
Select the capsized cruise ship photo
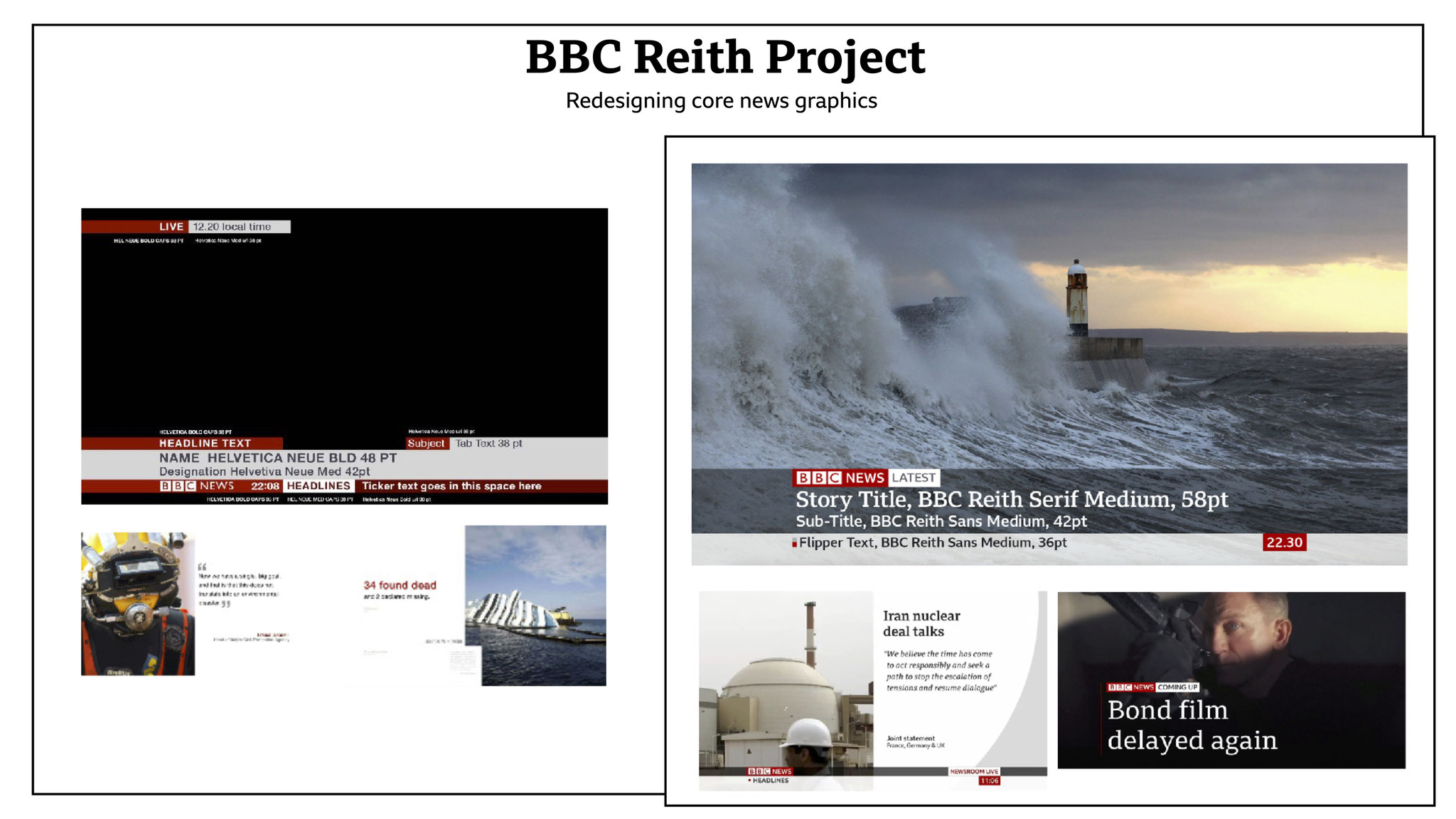(x=535, y=605)
